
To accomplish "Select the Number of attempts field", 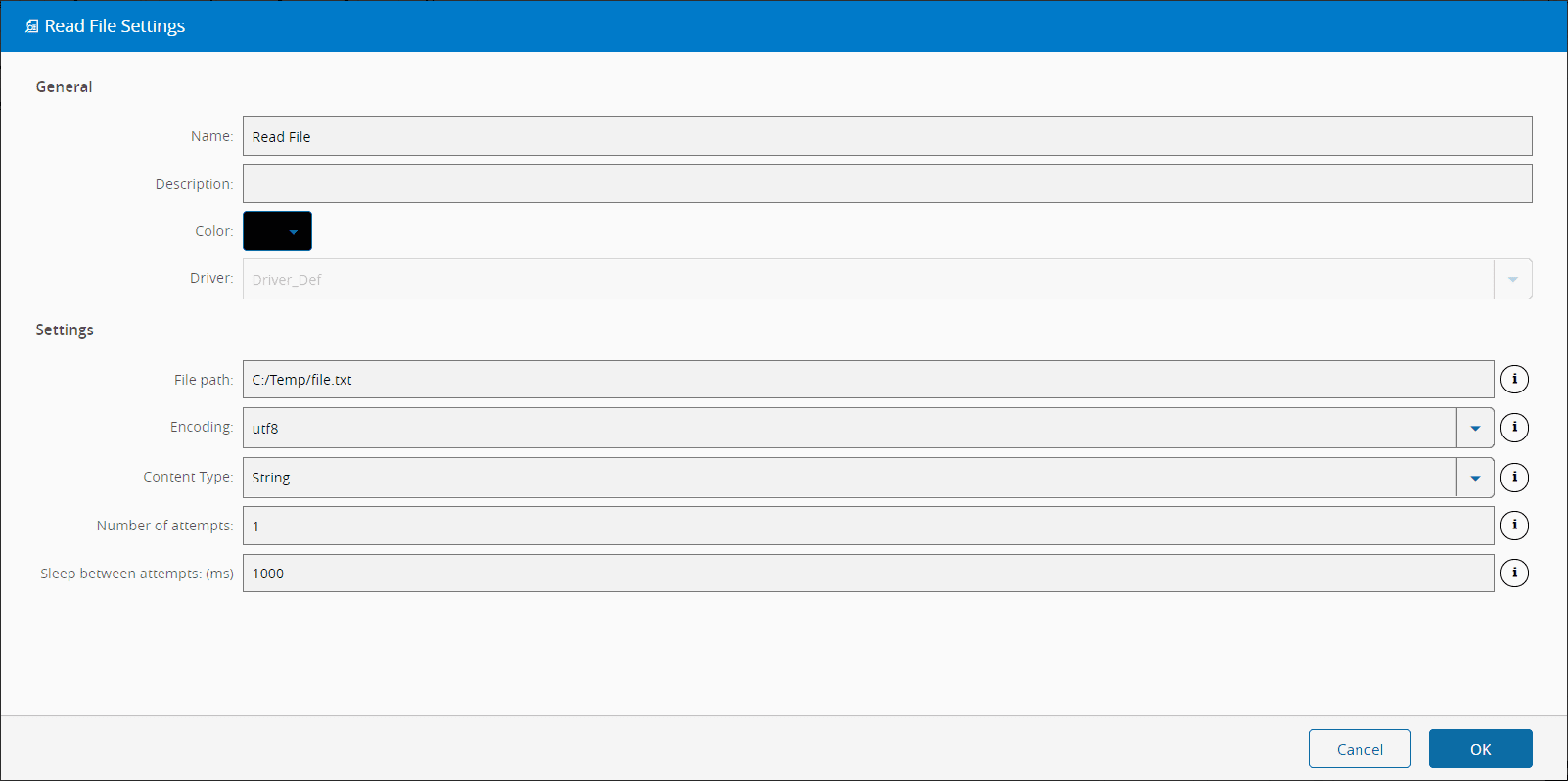I will [867, 526].
